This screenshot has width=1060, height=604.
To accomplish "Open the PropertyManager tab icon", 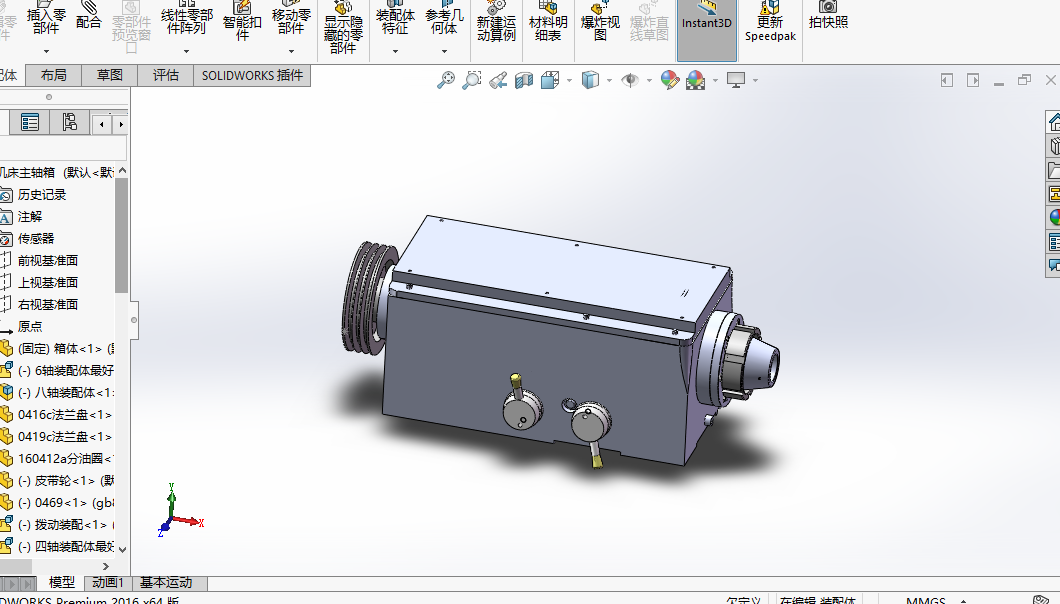I will click(x=30, y=122).
